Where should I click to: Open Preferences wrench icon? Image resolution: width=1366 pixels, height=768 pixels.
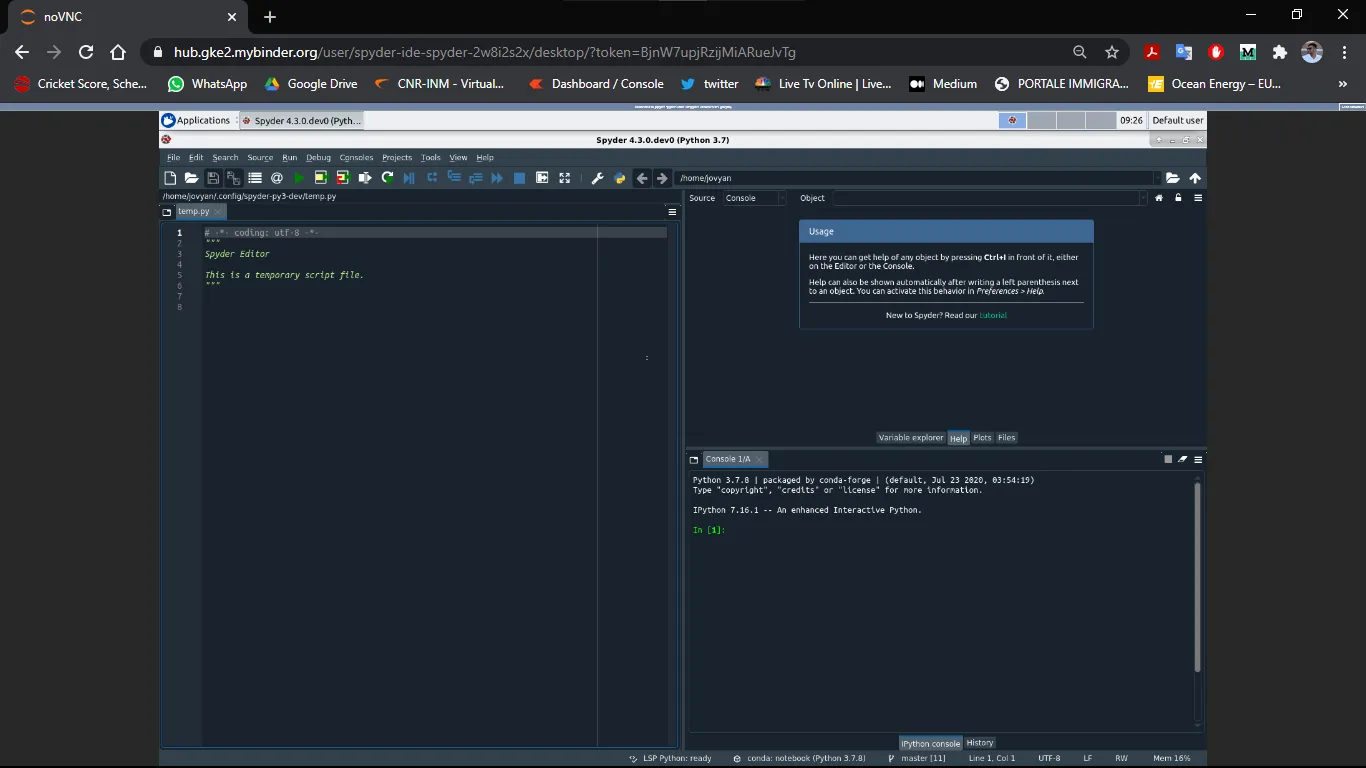coord(597,178)
